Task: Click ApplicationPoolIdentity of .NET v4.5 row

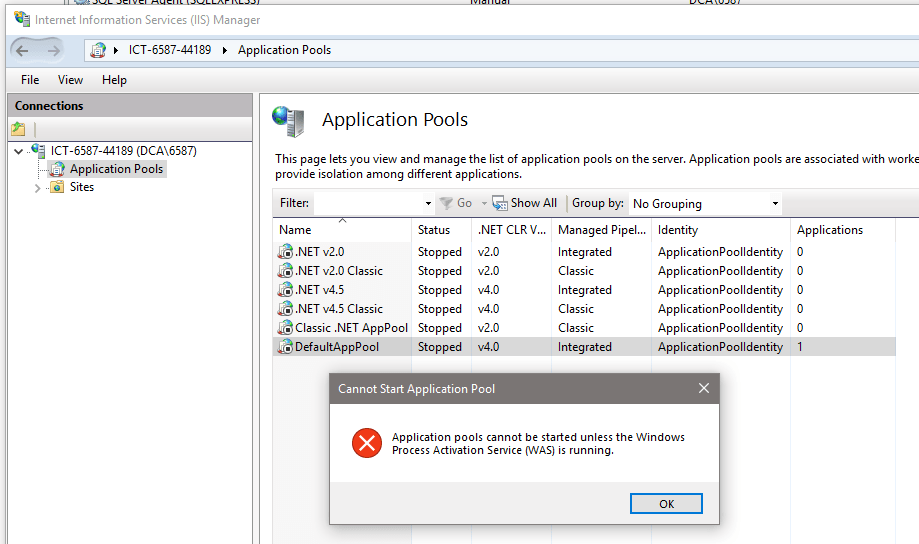Action: point(720,290)
